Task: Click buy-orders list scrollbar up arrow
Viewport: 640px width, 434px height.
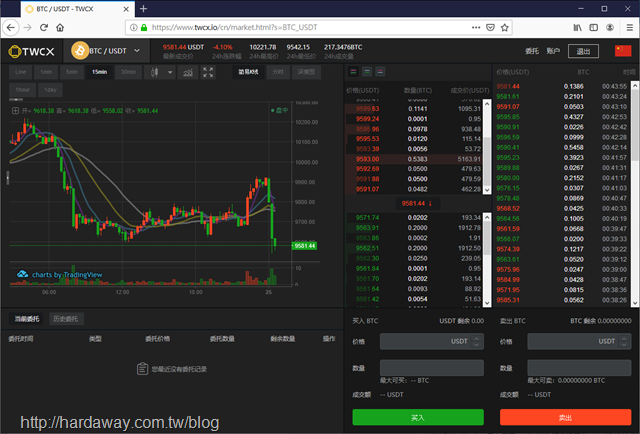Action: [487, 216]
